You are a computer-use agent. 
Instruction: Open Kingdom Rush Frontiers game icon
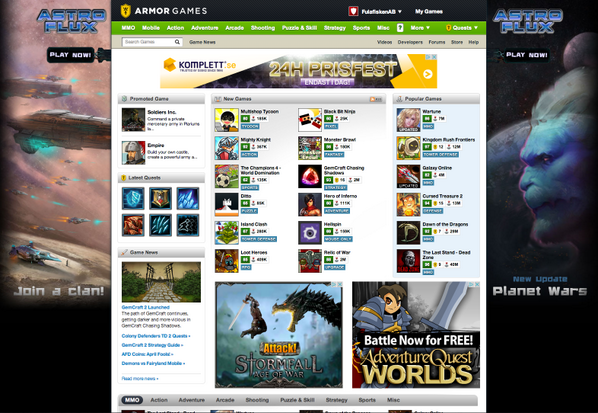408,148
